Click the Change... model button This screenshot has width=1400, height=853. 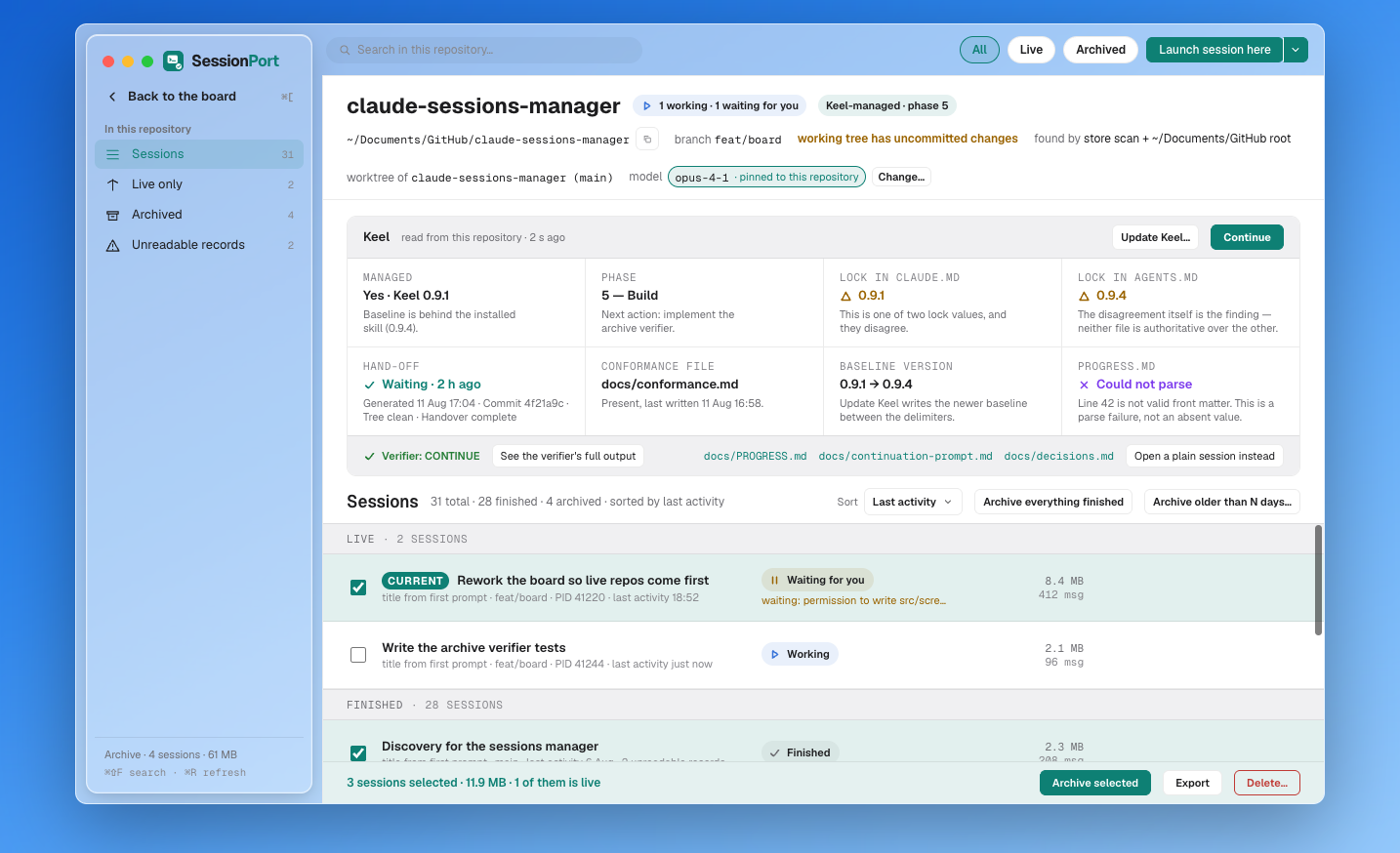click(x=901, y=177)
